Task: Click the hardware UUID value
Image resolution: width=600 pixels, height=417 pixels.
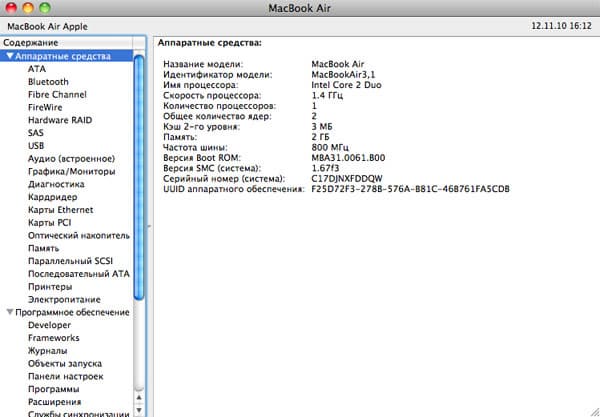Action: 411,189
